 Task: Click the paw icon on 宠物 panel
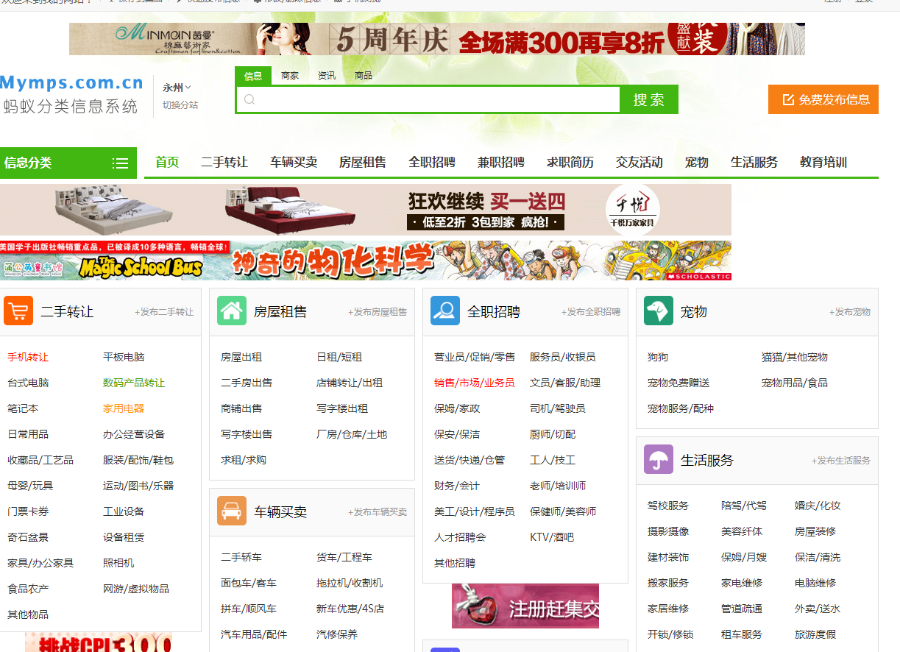[x=658, y=311]
